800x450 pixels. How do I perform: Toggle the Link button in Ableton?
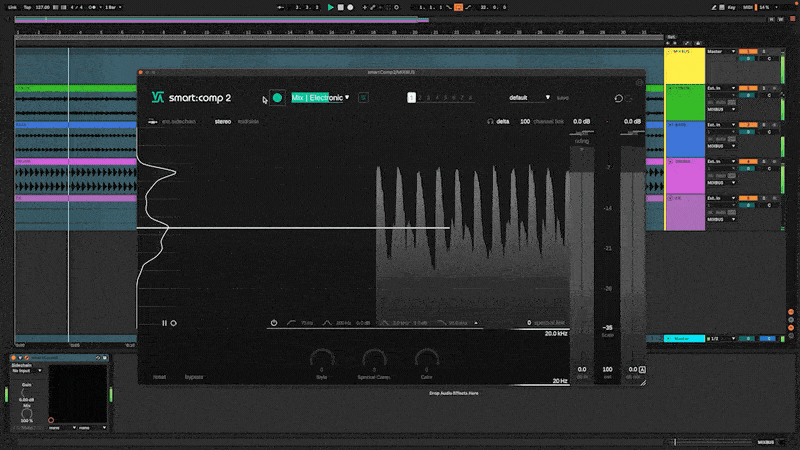[12, 7]
